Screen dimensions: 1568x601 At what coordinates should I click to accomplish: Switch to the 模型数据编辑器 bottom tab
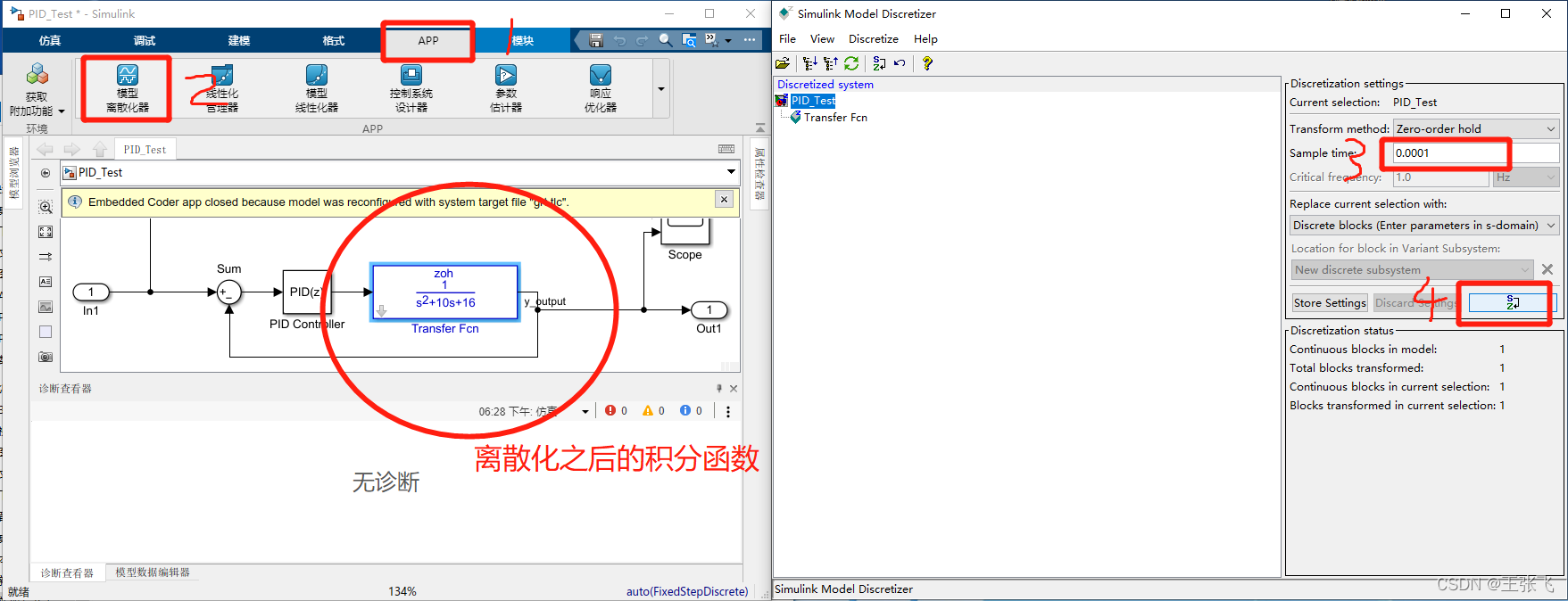(x=153, y=572)
